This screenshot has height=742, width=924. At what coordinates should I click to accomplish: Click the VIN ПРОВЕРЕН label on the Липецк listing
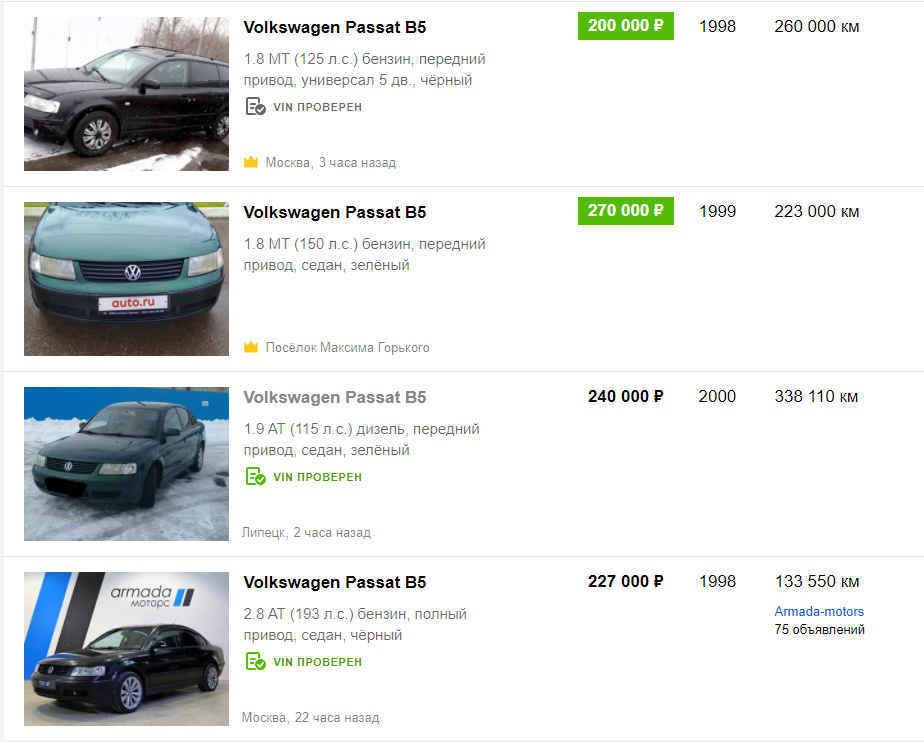pos(318,477)
